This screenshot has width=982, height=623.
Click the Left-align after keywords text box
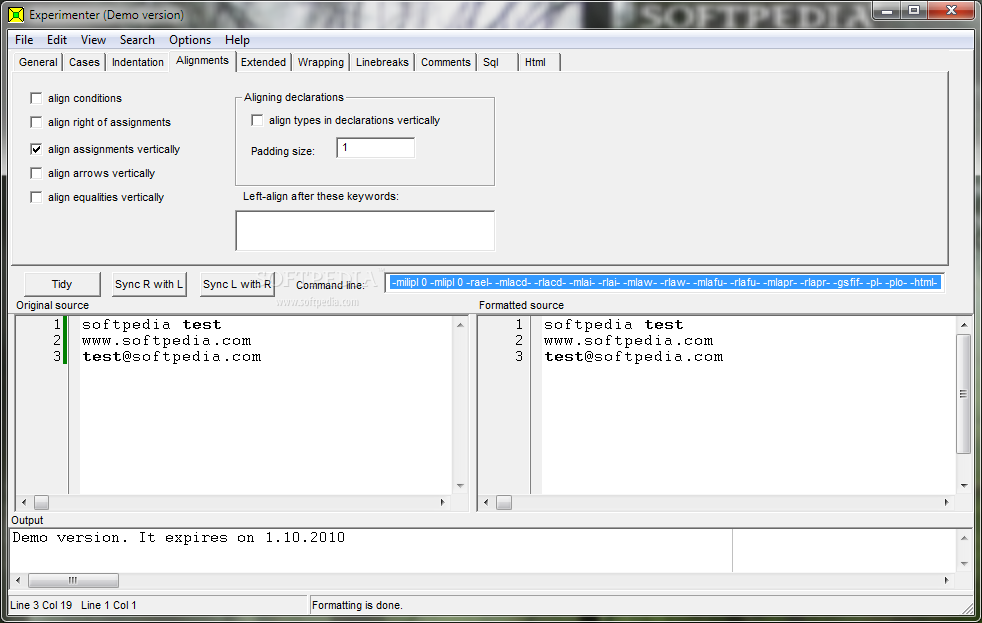point(365,230)
